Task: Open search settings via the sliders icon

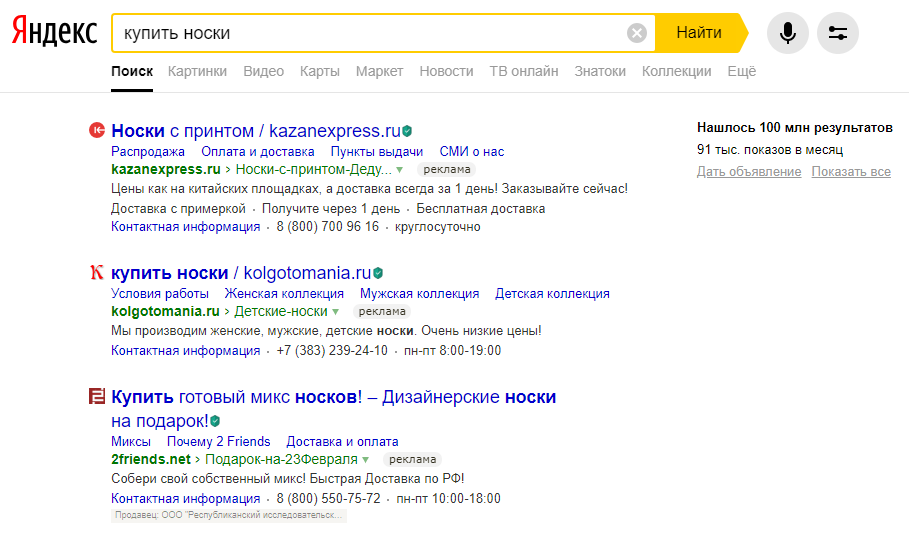Action: [x=838, y=33]
